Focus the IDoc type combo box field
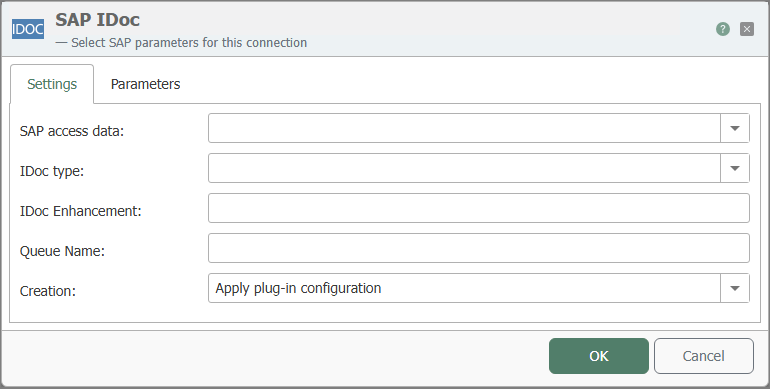Screen dimensions: 770x389 click(x=464, y=168)
